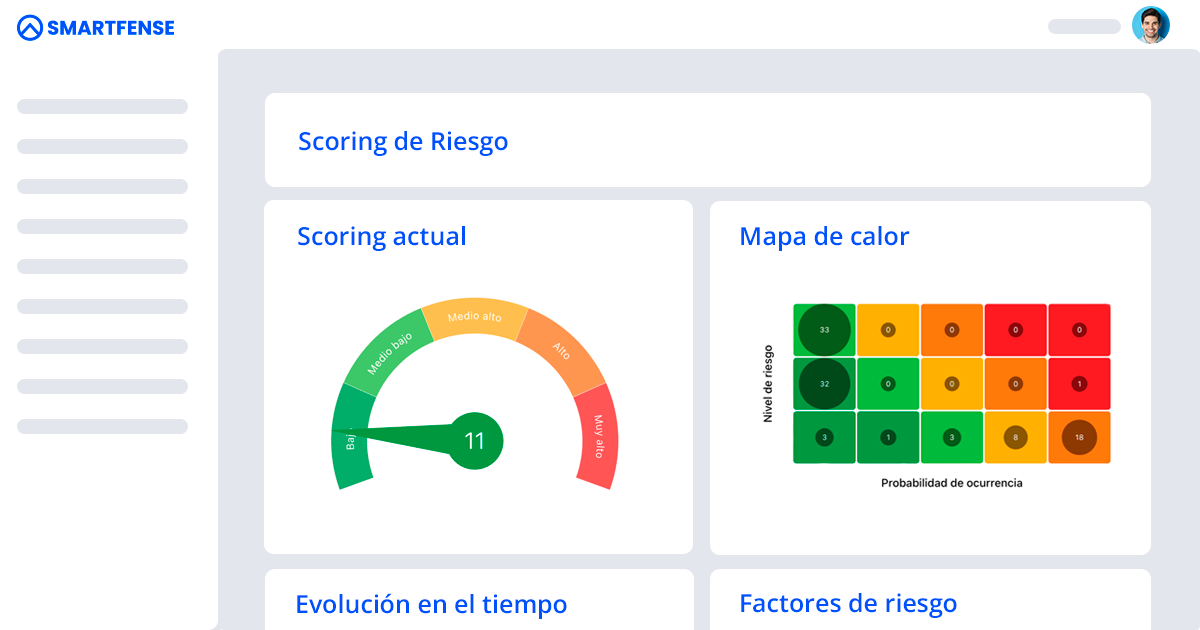
Task: Open the user profile avatar
Action: coord(1150,25)
